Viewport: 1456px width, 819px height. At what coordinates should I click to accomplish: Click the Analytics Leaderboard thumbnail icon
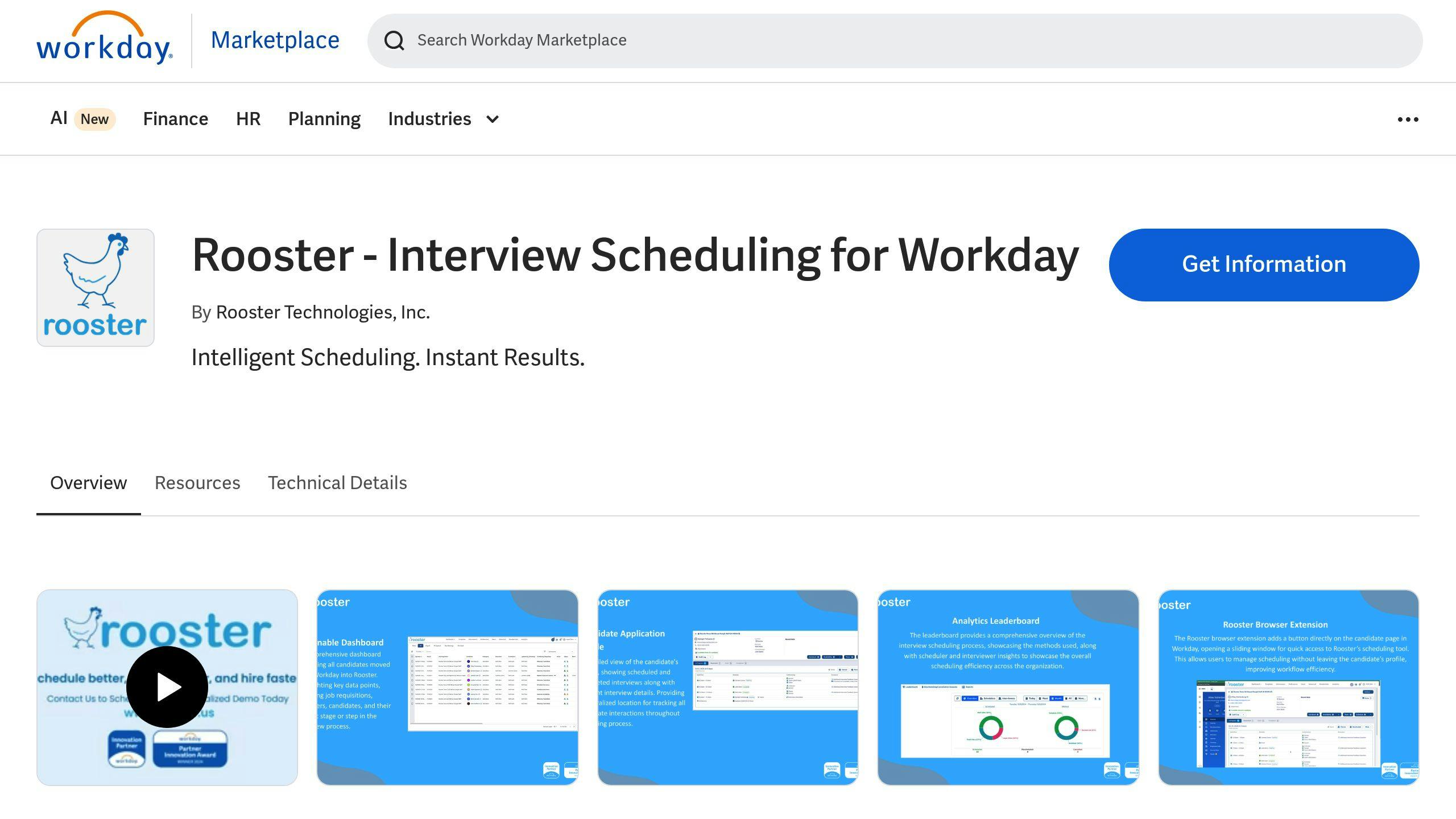[x=1008, y=687]
